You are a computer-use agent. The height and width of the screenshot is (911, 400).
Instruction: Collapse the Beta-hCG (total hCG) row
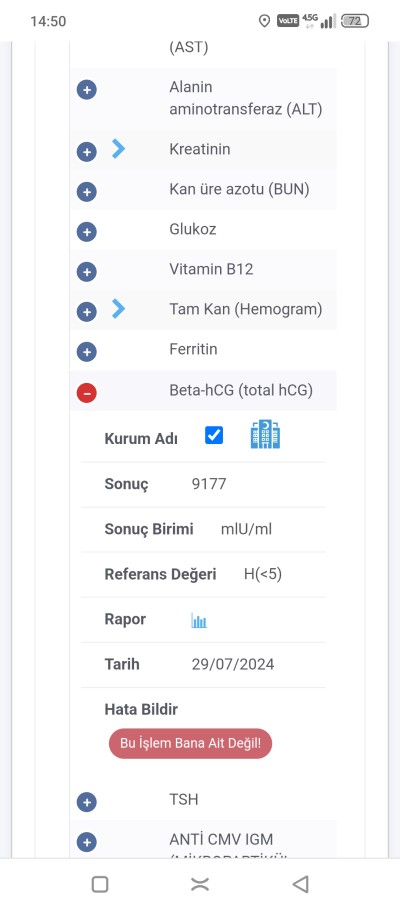coord(87,393)
